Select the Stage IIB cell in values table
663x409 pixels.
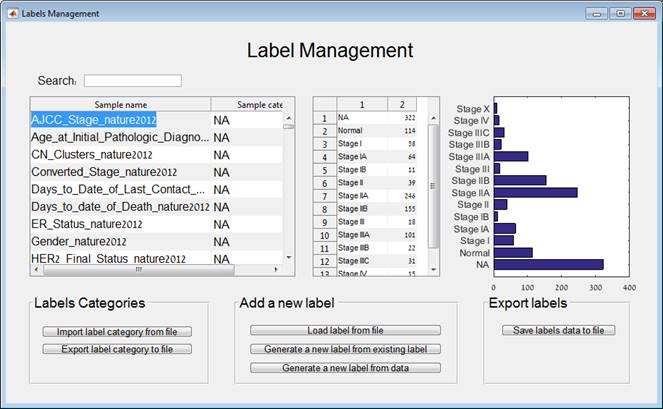point(361,208)
